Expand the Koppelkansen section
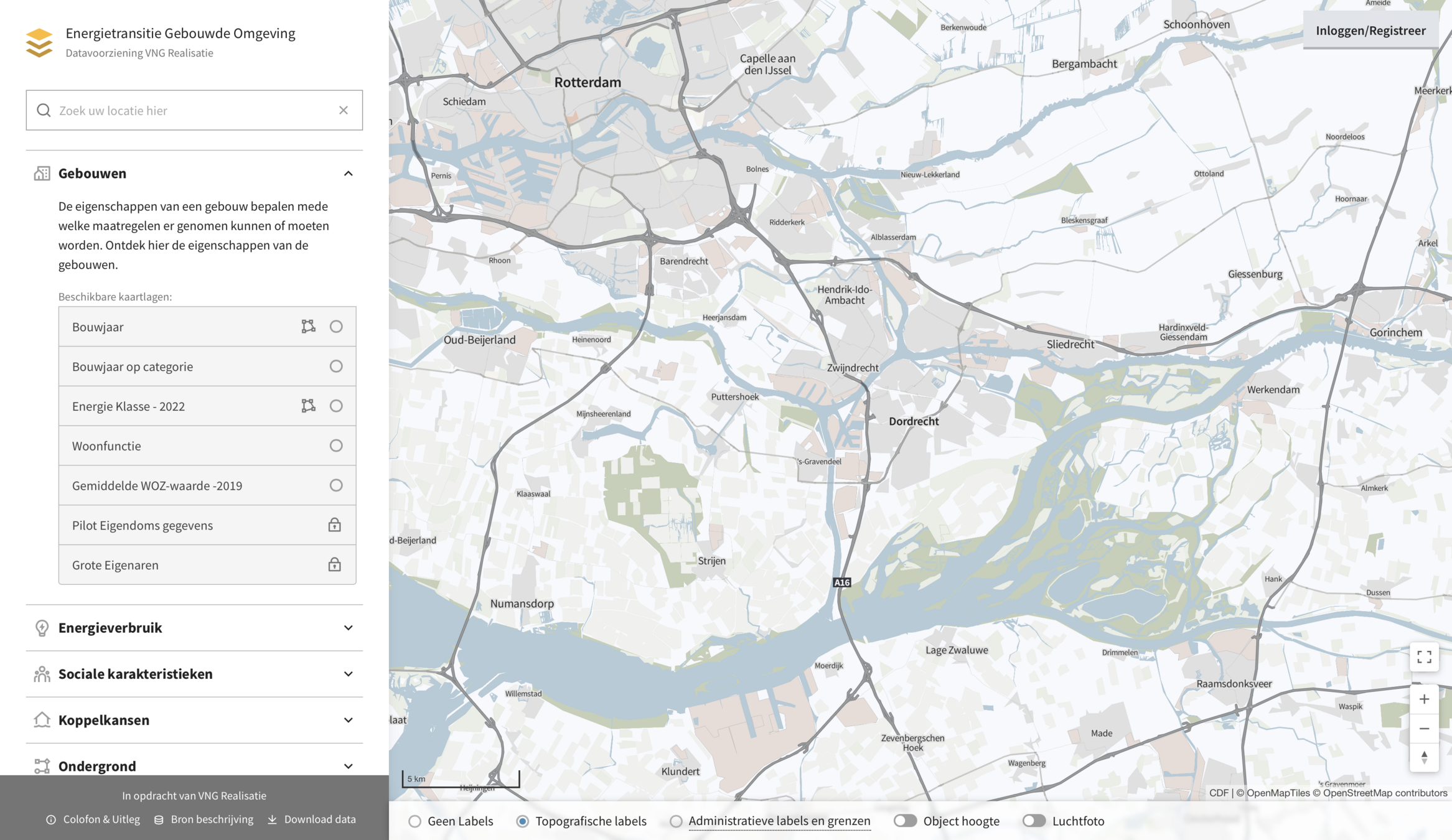 click(348, 720)
